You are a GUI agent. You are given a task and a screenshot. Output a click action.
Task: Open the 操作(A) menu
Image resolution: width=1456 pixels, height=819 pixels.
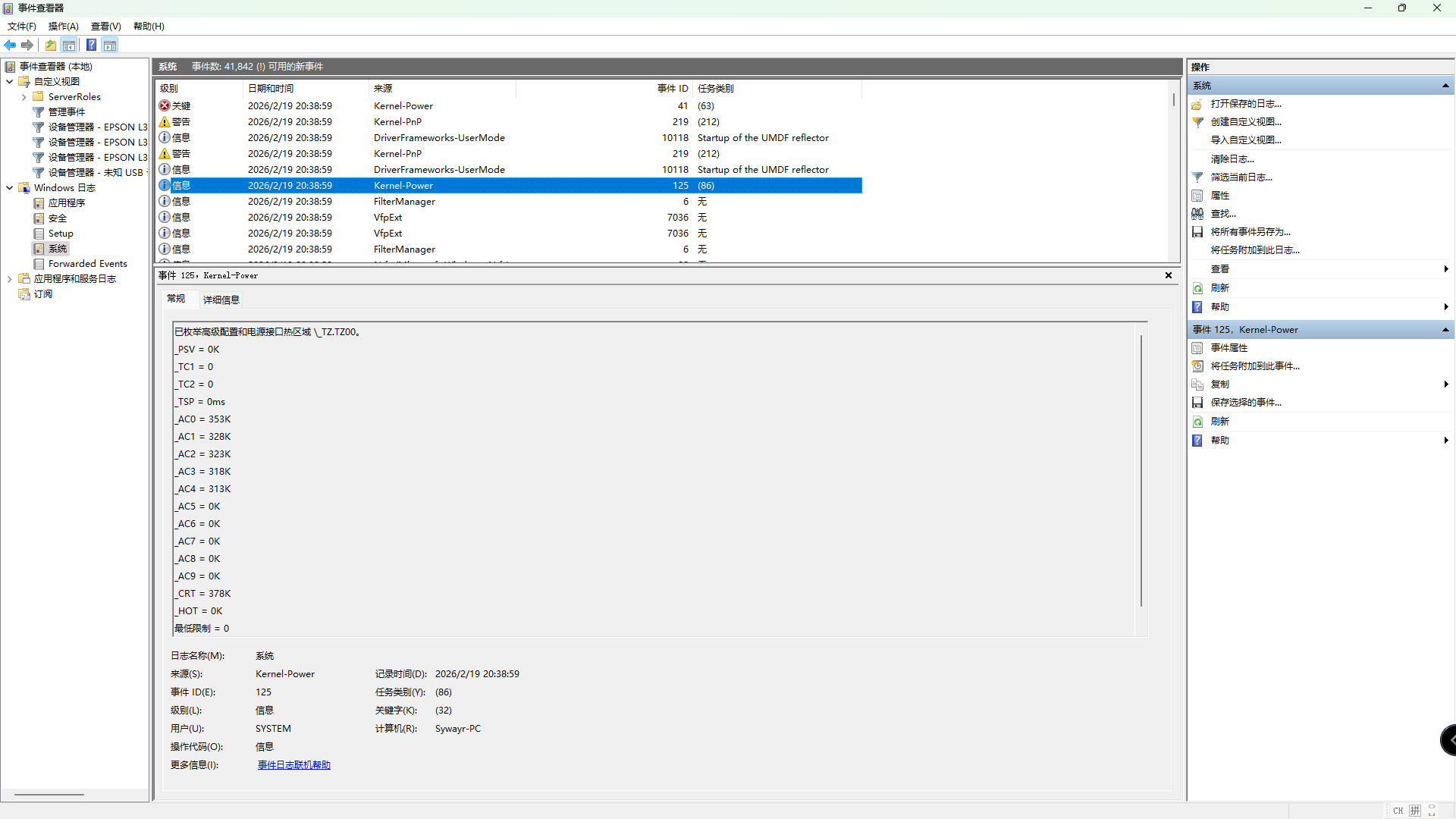pyautogui.click(x=63, y=27)
